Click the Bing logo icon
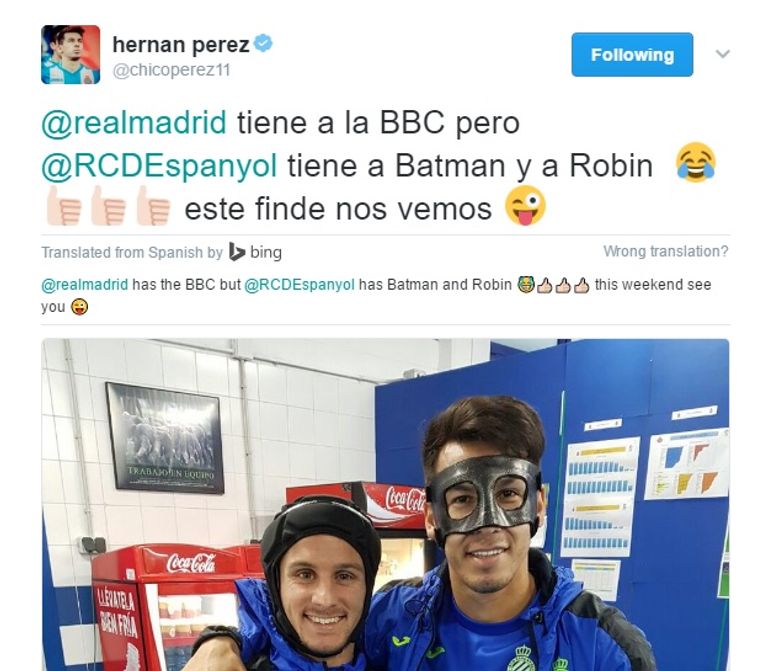Viewport: 768px width, 671px height. tap(237, 252)
